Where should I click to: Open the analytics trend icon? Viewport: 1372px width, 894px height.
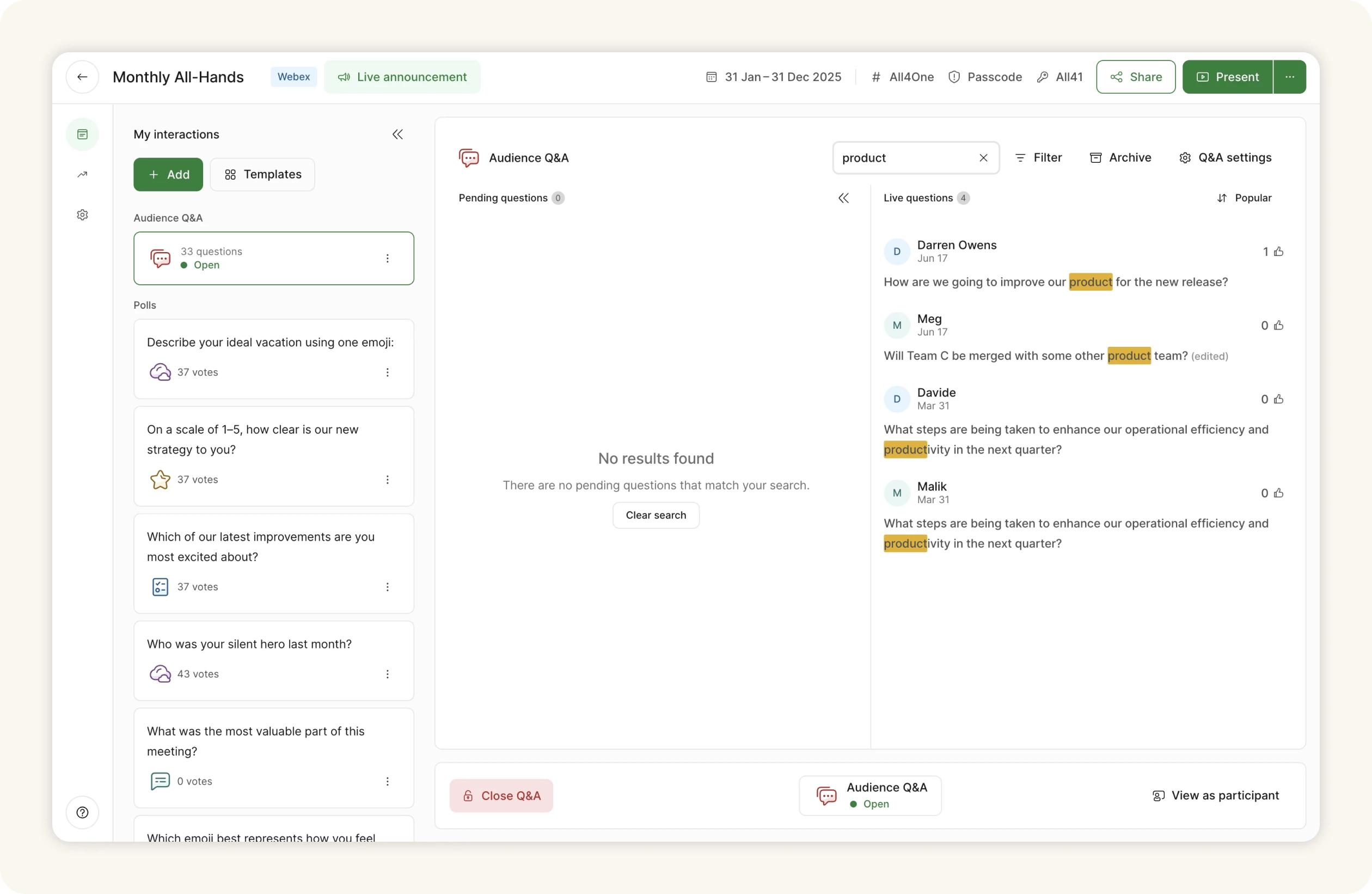(x=82, y=174)
